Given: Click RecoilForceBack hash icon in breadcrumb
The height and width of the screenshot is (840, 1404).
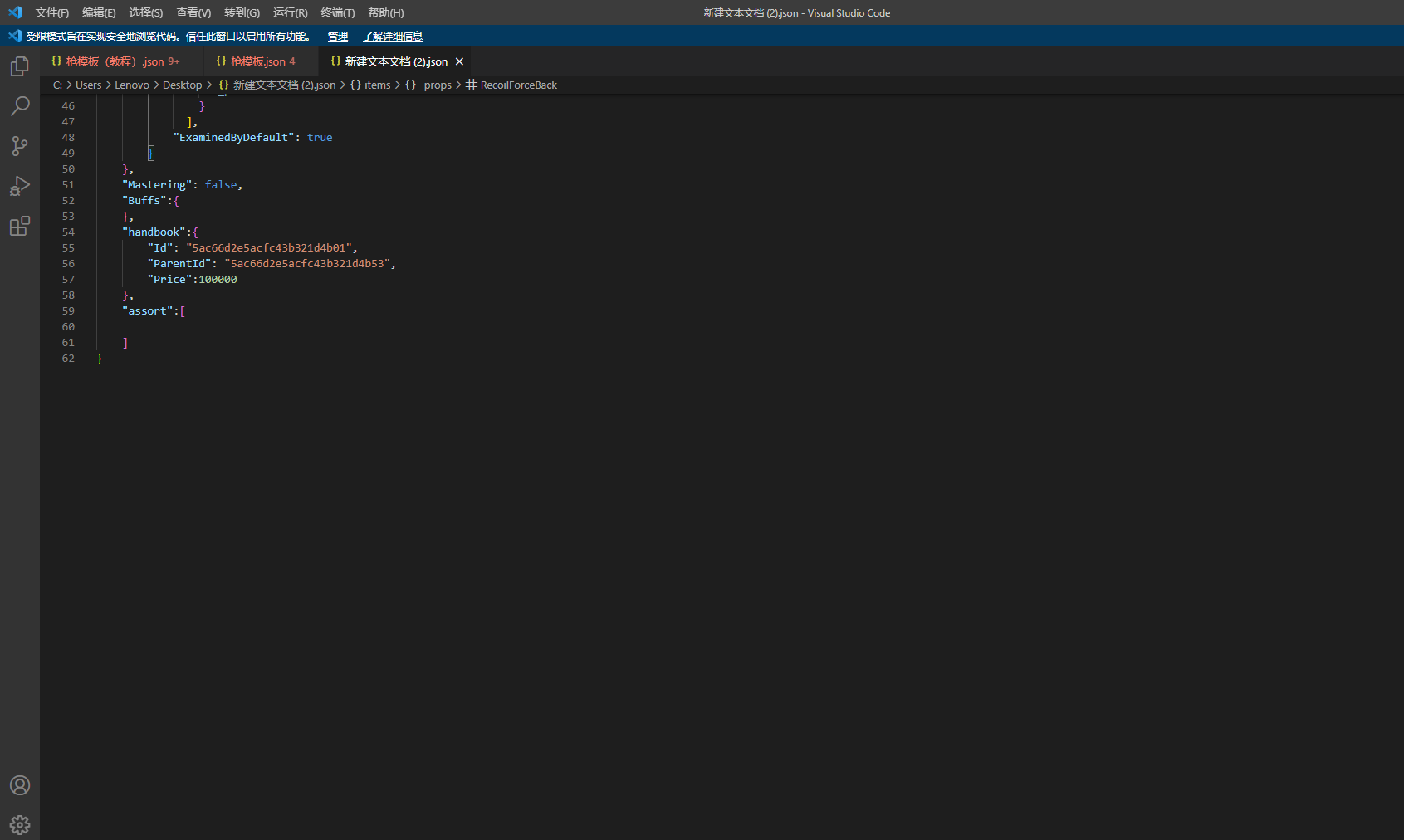Looking at the screenshot, I should pyautogui.click(x=472, y=85).
